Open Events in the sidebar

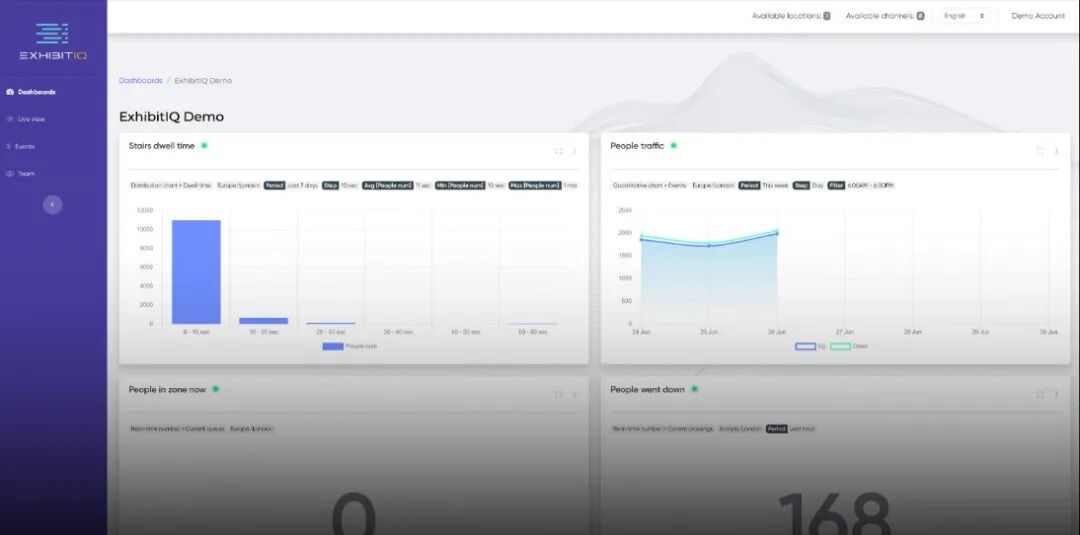pos(21,146)
